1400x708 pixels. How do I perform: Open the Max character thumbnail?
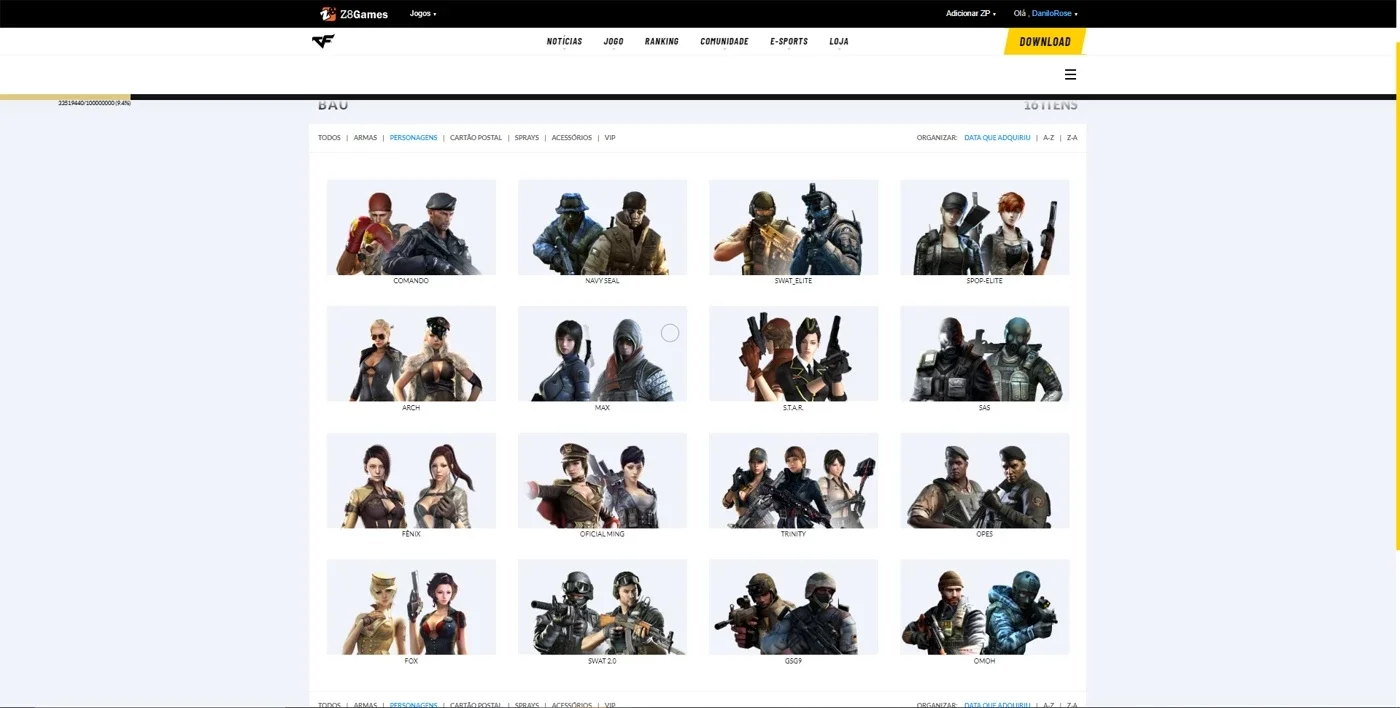point(602,354)
